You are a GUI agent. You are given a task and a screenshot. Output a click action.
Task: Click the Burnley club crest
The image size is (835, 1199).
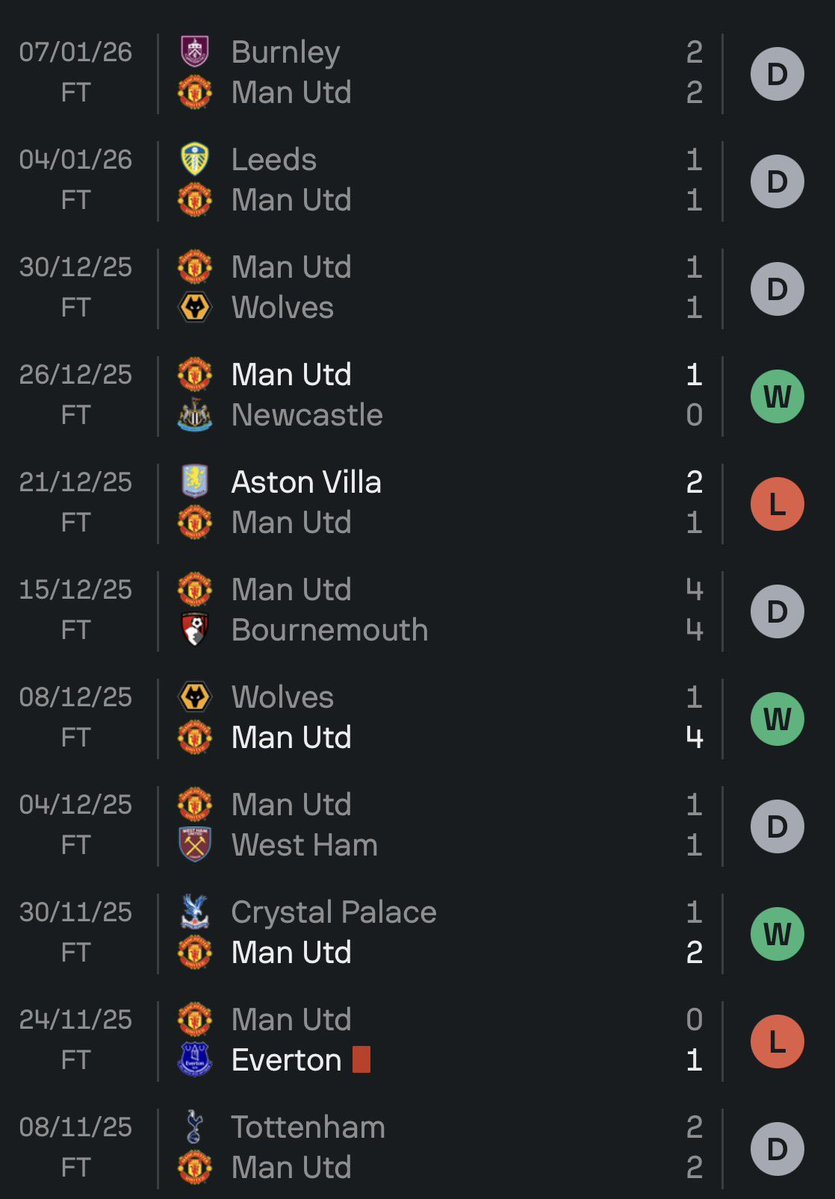click(194, 52)
